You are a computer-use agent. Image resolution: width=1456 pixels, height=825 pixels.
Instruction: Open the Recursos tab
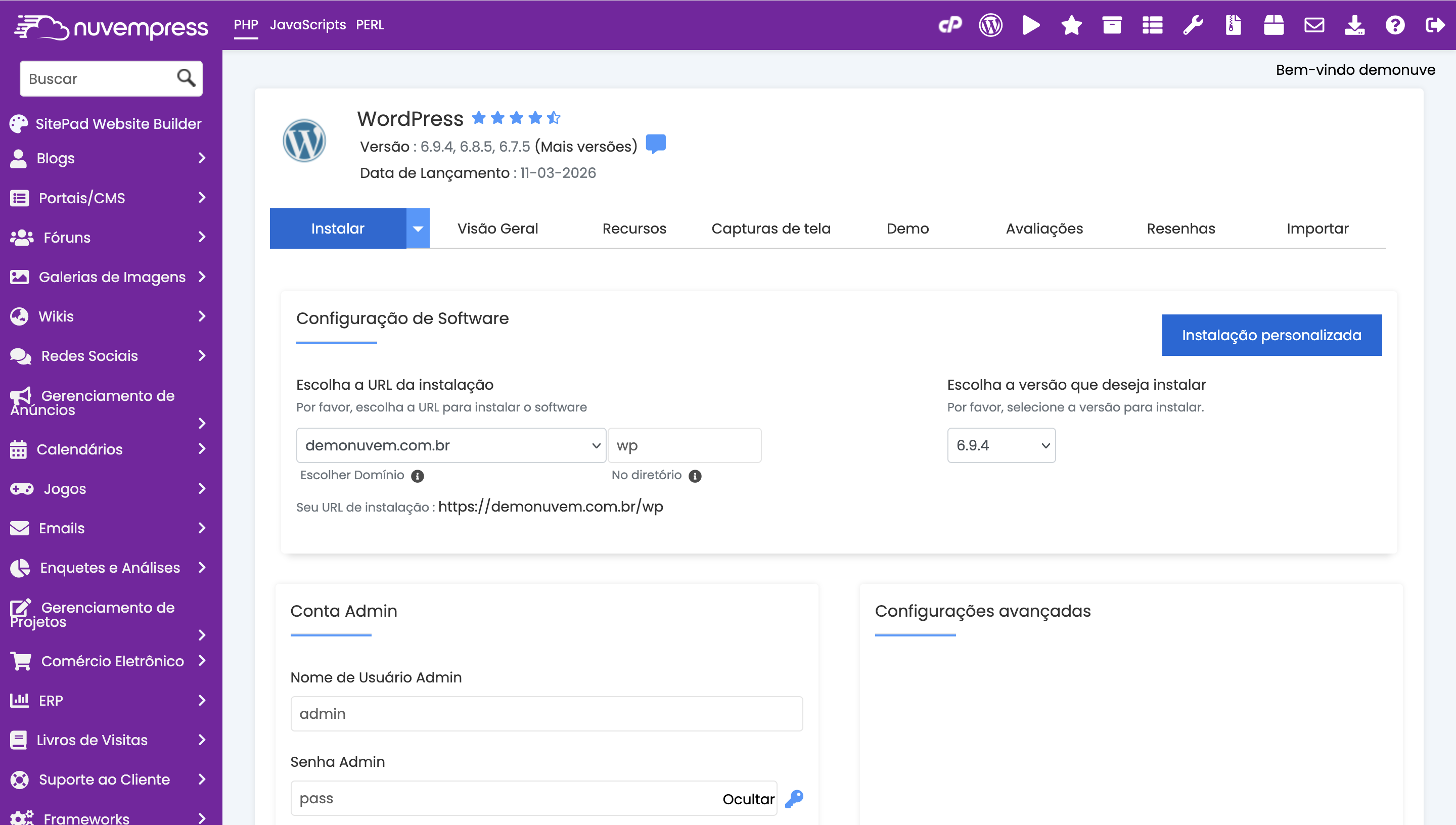[x=634, y=228]
